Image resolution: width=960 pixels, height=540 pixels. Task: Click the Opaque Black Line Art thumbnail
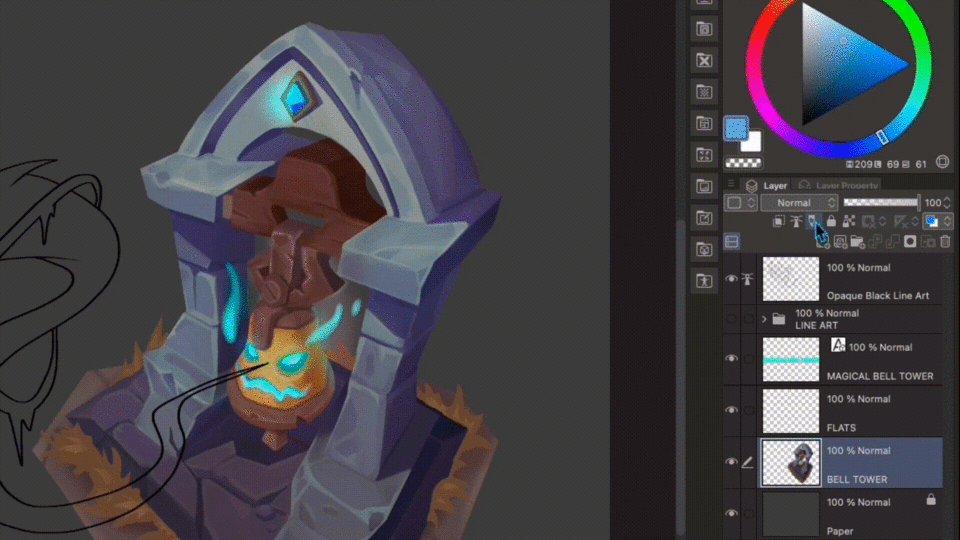point(790,279)
